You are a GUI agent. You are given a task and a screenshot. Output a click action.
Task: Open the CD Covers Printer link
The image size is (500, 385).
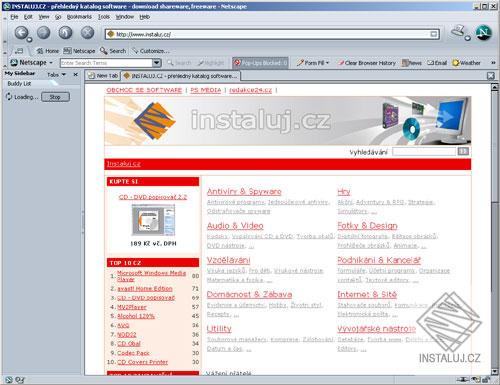[142, 362]
